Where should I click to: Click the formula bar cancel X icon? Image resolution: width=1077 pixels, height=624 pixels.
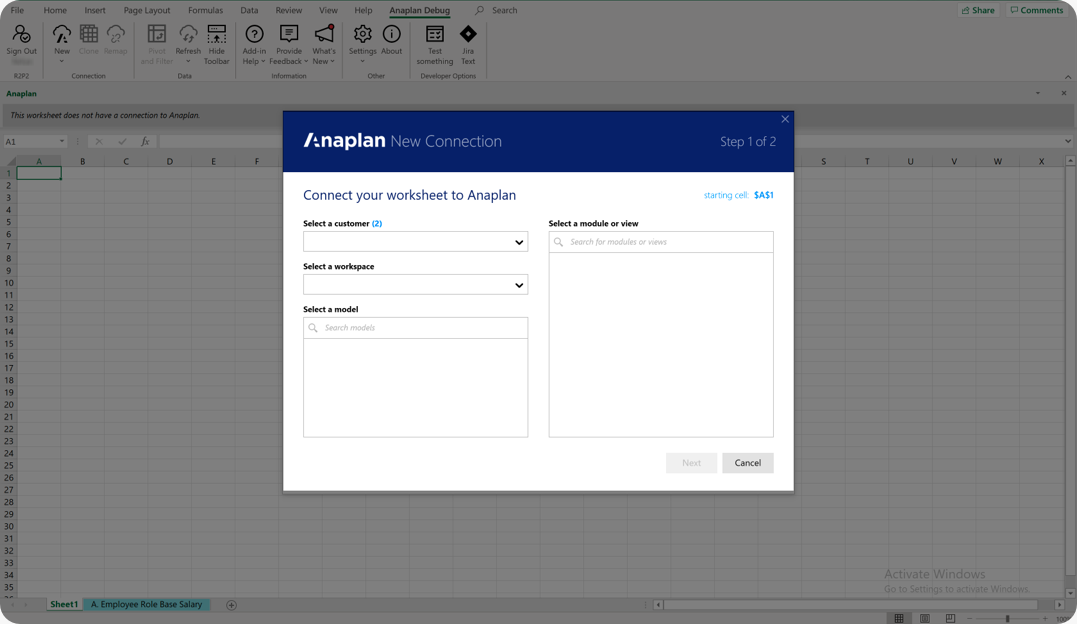coord(99,142)
